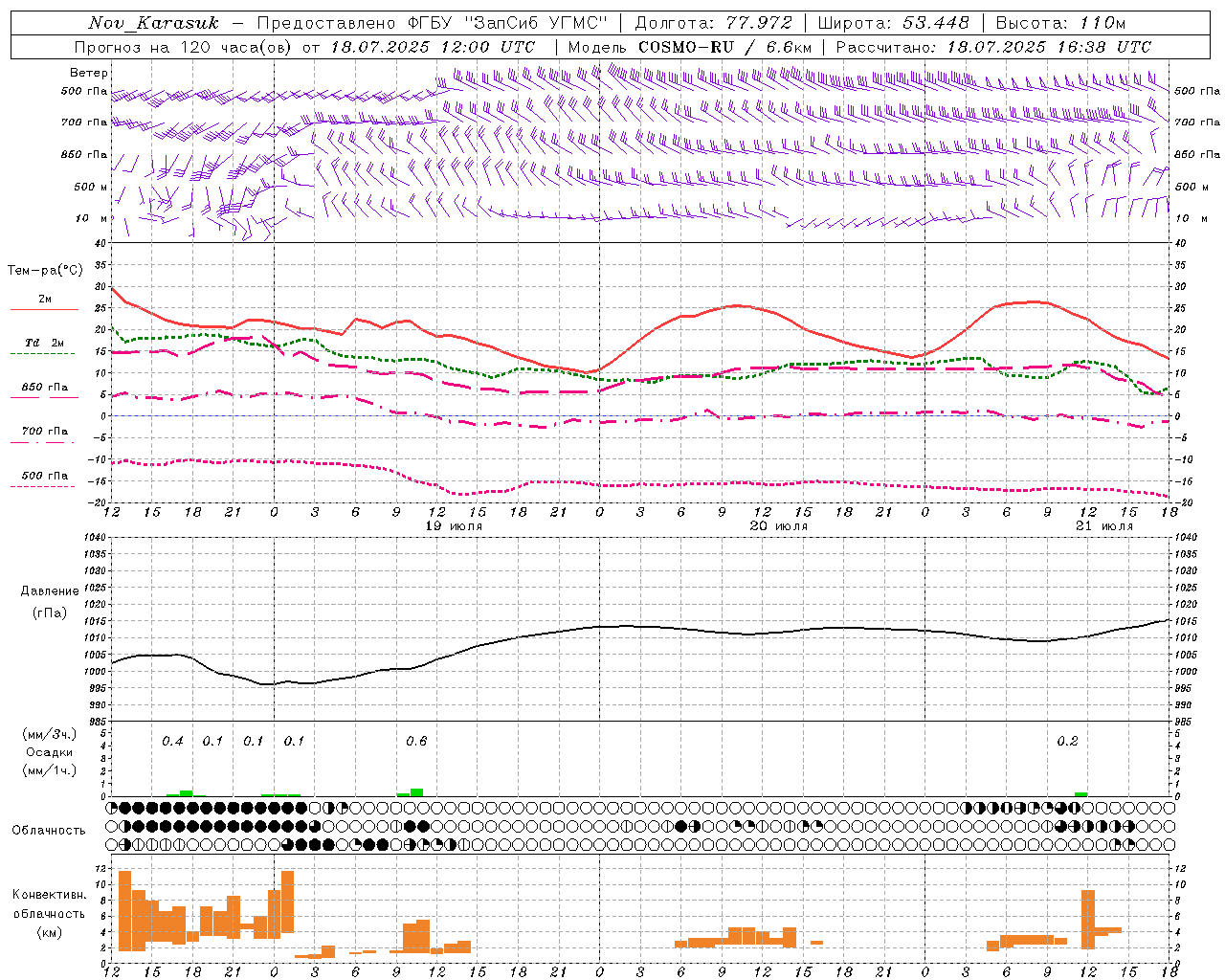The width and height of the screenshot is (1225, 980).
Task: Click the 19 июля date label
Action: point(455,526)
